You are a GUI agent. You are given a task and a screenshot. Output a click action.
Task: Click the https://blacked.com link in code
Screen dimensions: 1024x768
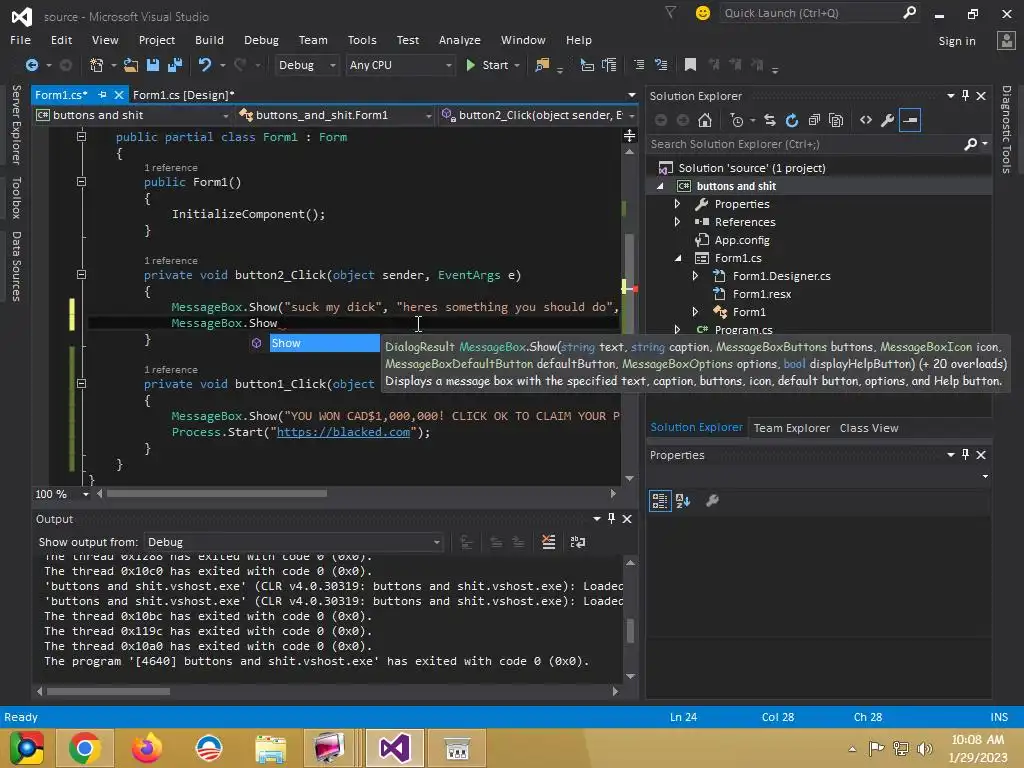344,432
